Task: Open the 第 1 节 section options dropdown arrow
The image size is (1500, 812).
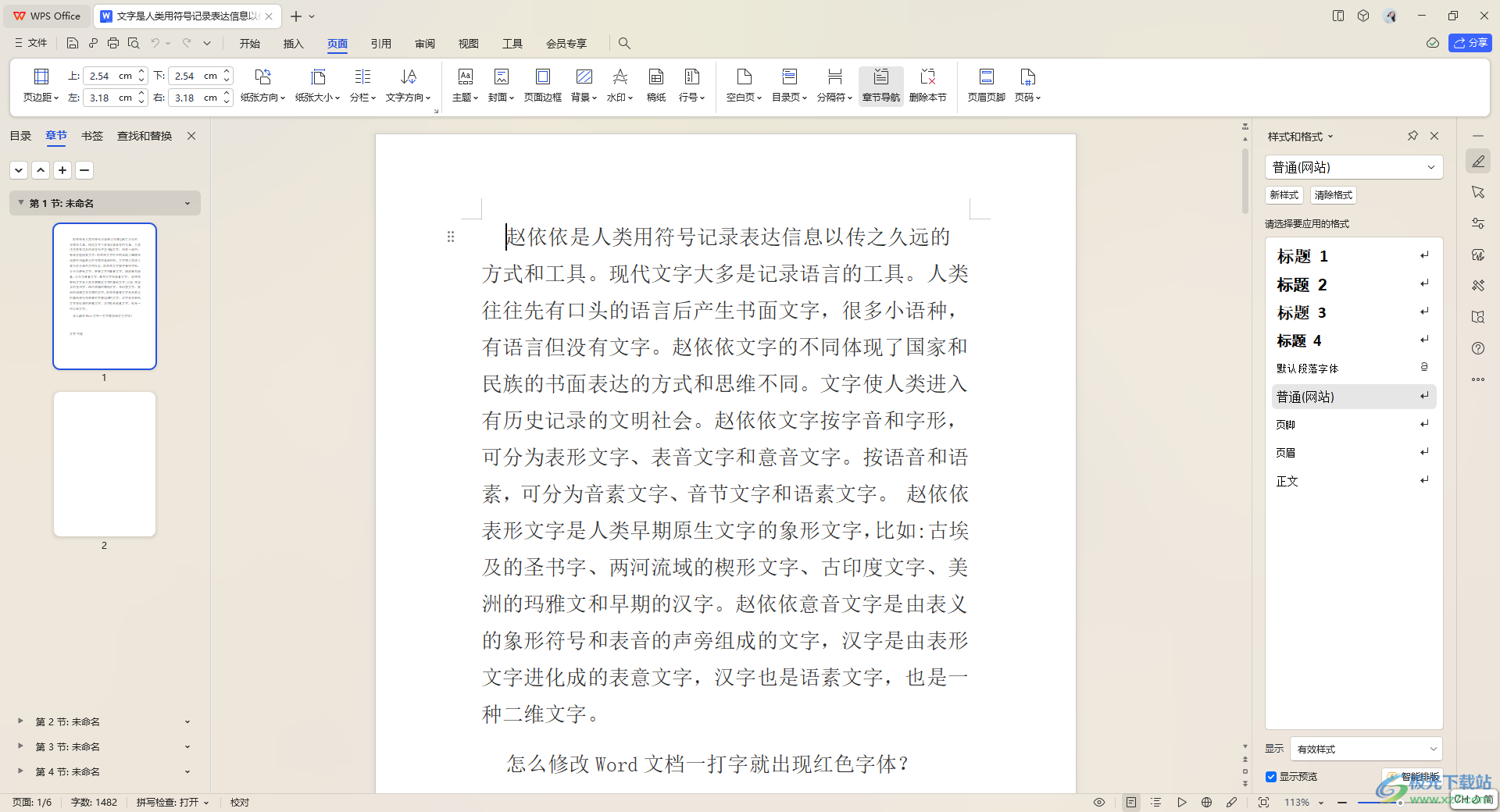Action: pos(187,204)
